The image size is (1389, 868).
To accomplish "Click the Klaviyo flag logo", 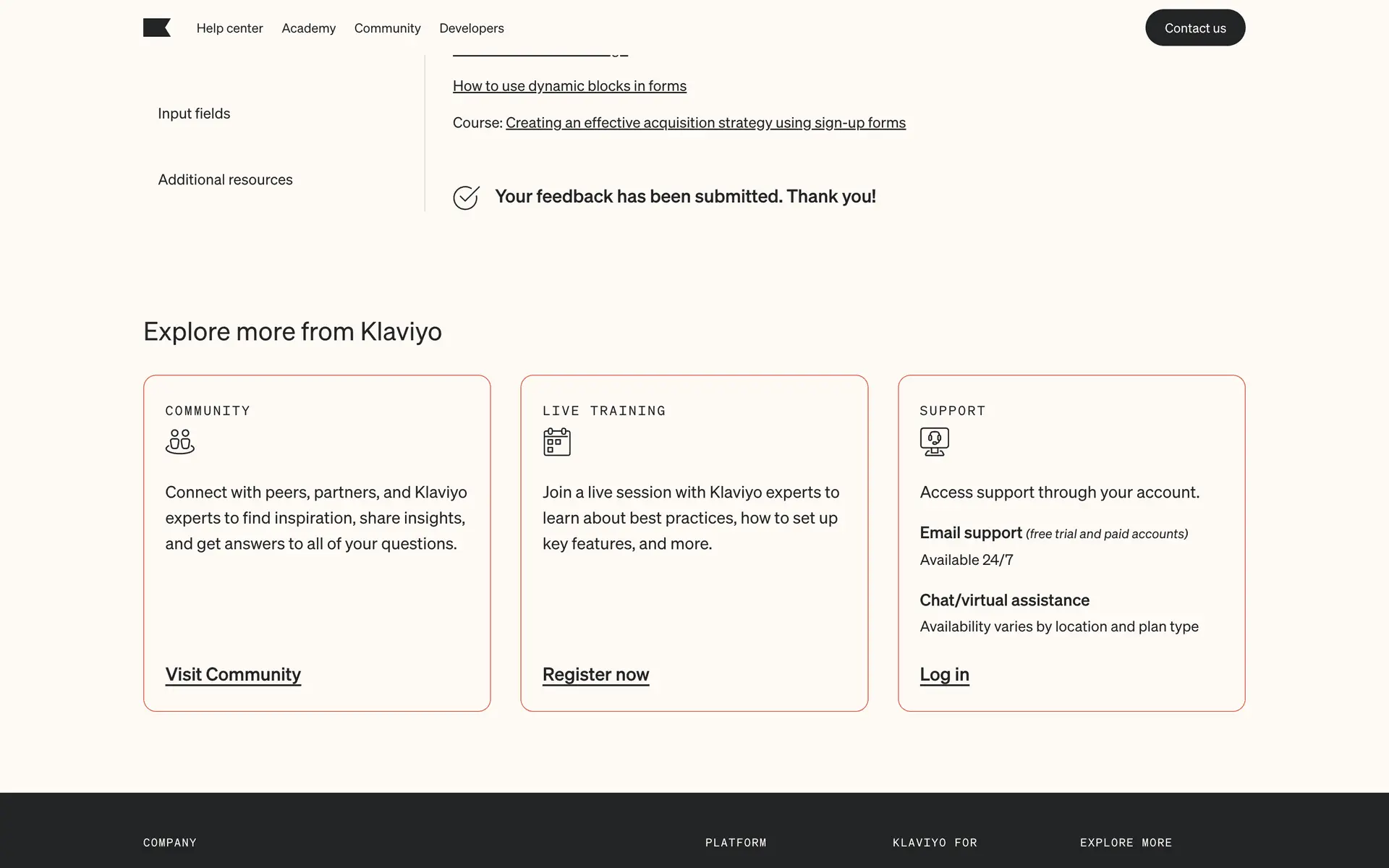I will click(x=156, y=27).
